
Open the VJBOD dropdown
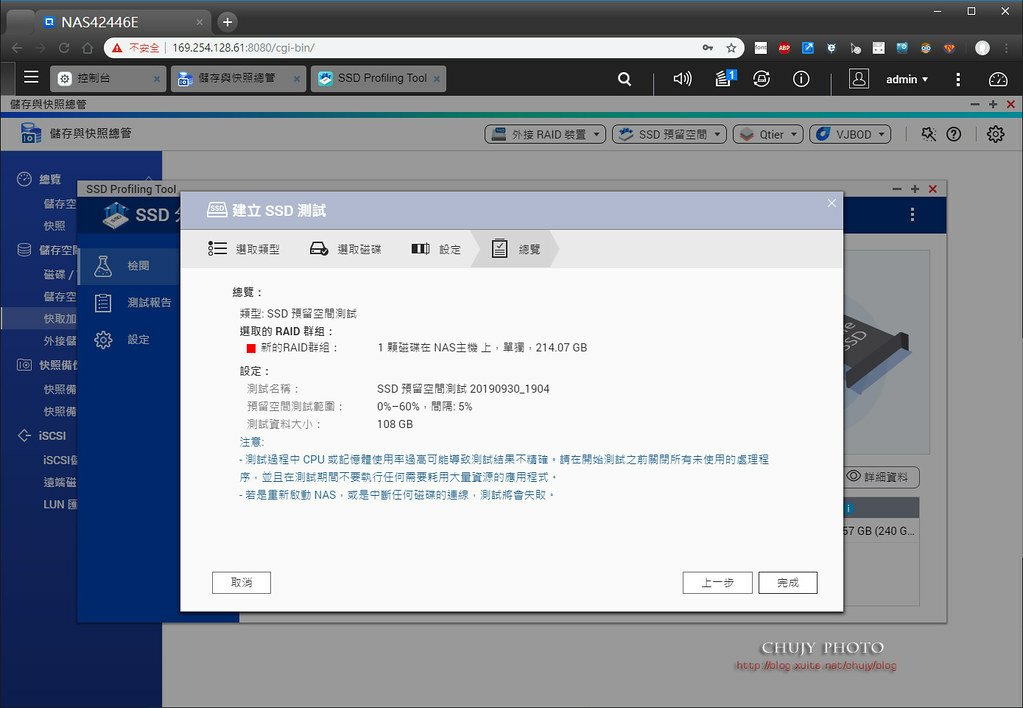(850, 134)
